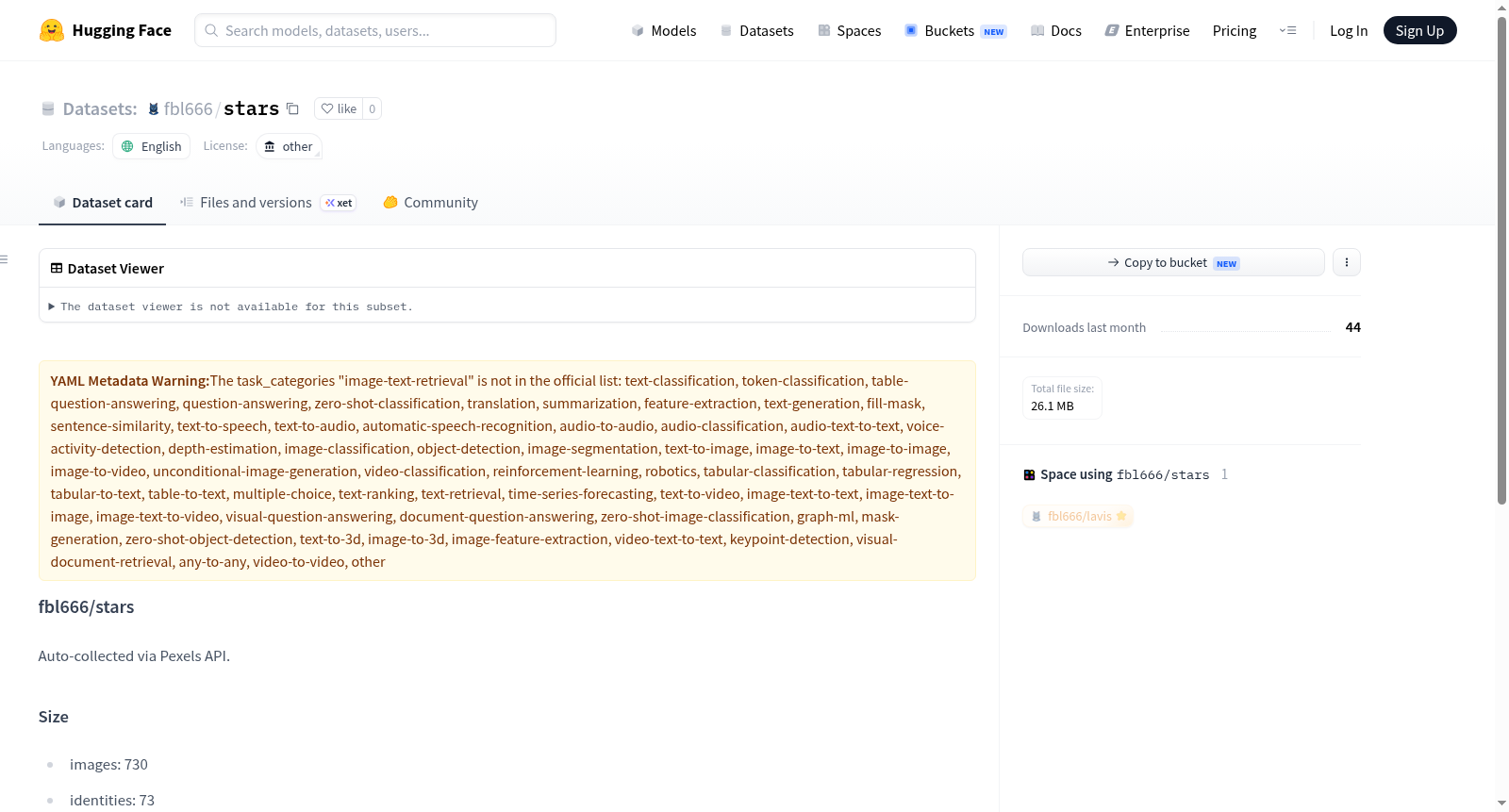
Task: Click the images: 730 list item
Action: click(108, 764)
